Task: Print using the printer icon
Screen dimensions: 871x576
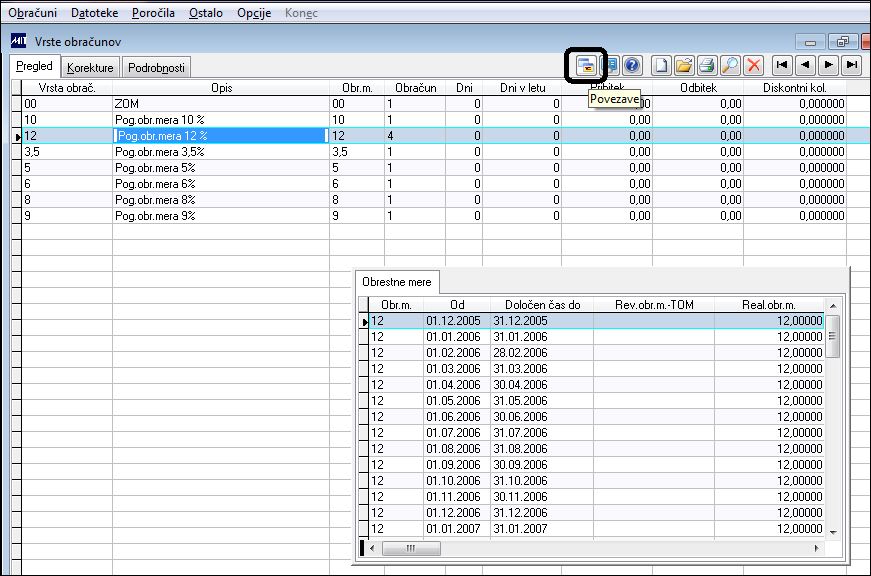Action: (x=707, y=66)
